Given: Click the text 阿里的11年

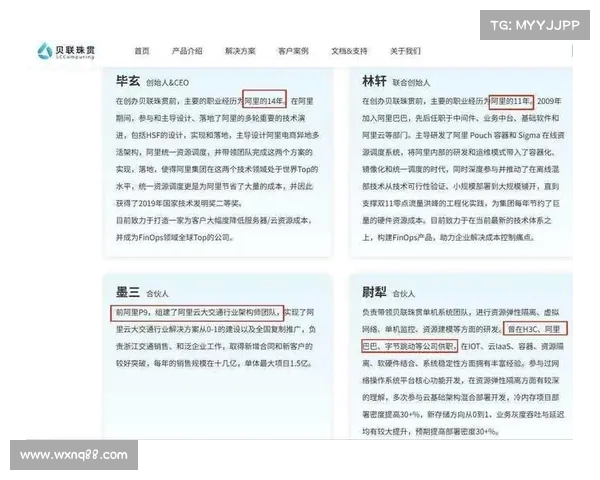Looking at the screenshot, I should pyautogui.click(x=511, y=101).
